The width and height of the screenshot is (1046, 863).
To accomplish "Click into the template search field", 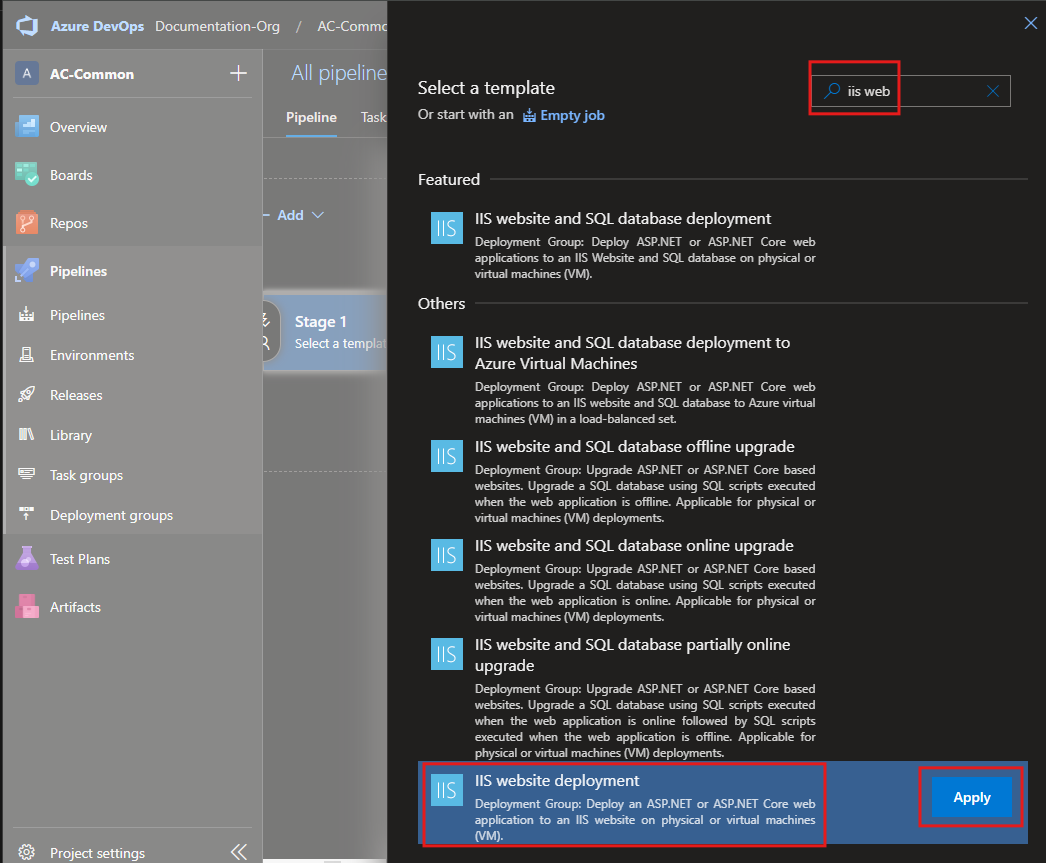I will (x=911, y=91).
